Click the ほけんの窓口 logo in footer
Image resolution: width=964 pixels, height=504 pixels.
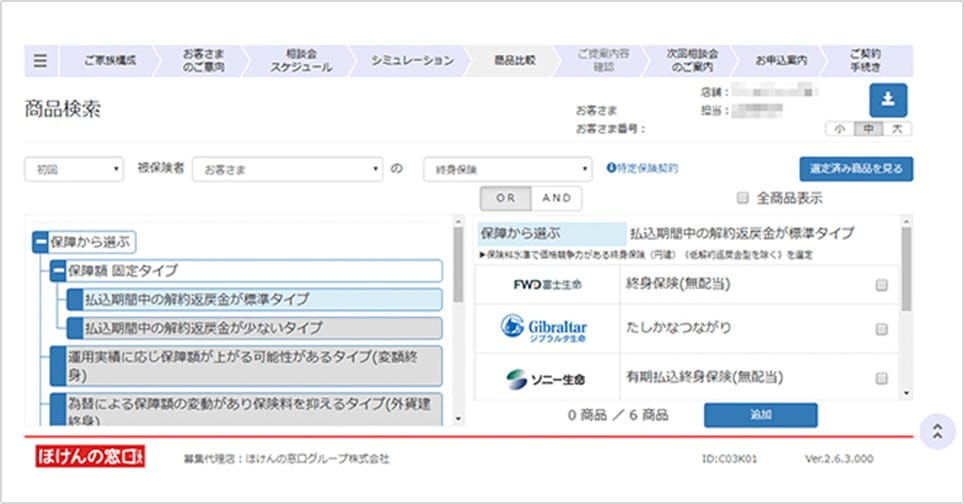[x=90, y=457]
